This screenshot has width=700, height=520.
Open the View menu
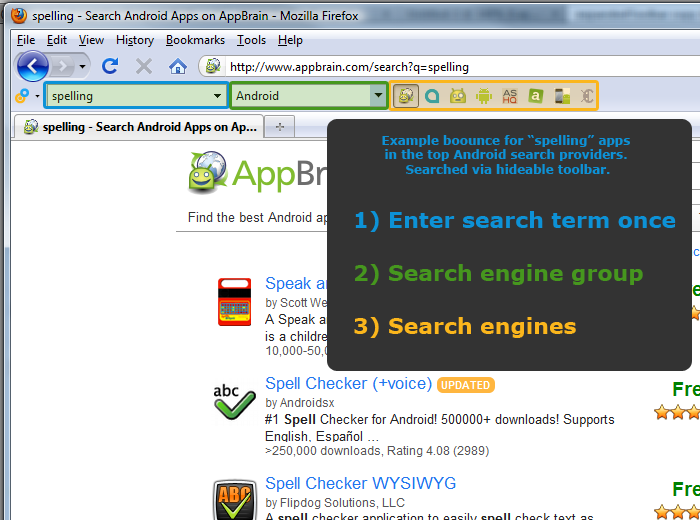click(x=92, y=40)
